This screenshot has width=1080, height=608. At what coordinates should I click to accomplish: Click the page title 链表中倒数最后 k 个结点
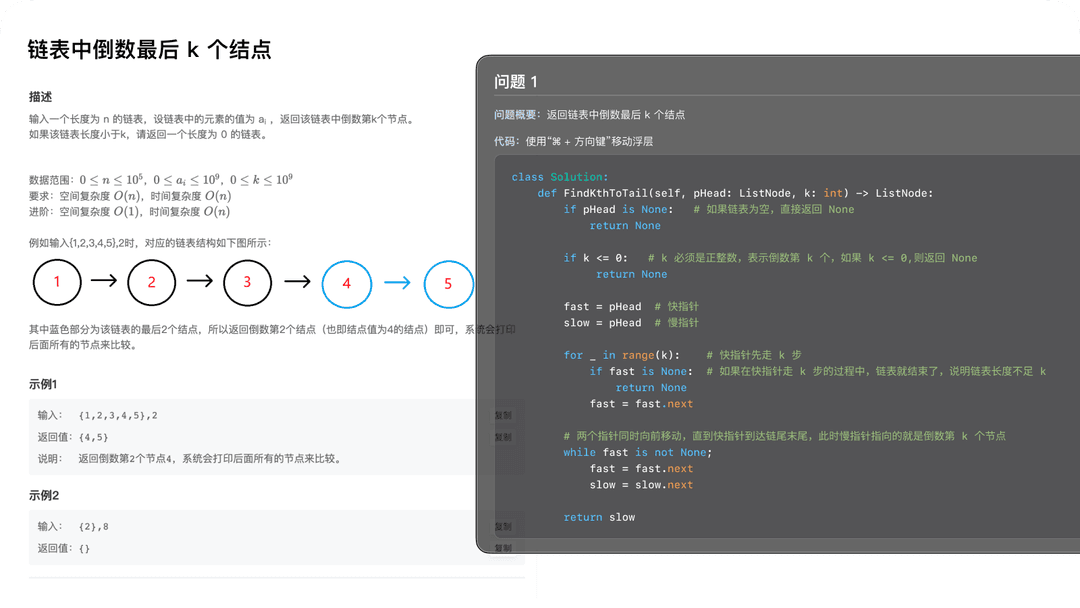pyautogui.click(x=149, y=50)
